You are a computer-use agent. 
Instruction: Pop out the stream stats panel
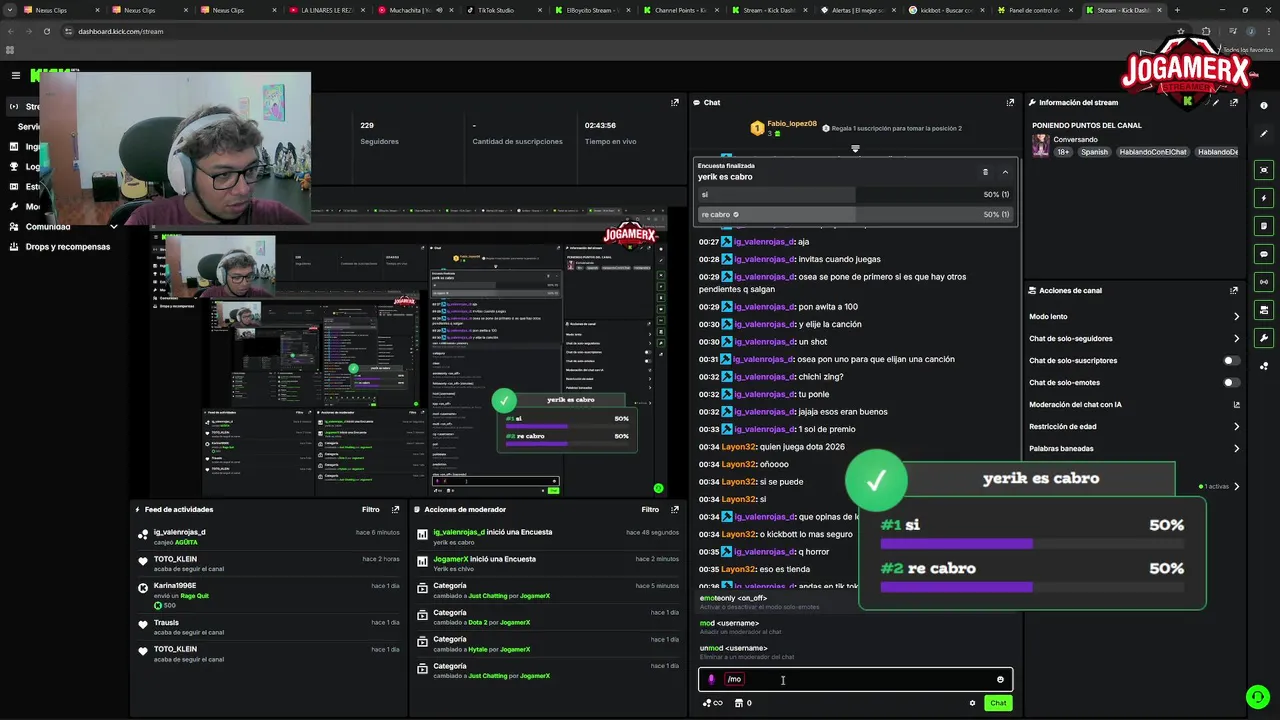click(675, 102)
